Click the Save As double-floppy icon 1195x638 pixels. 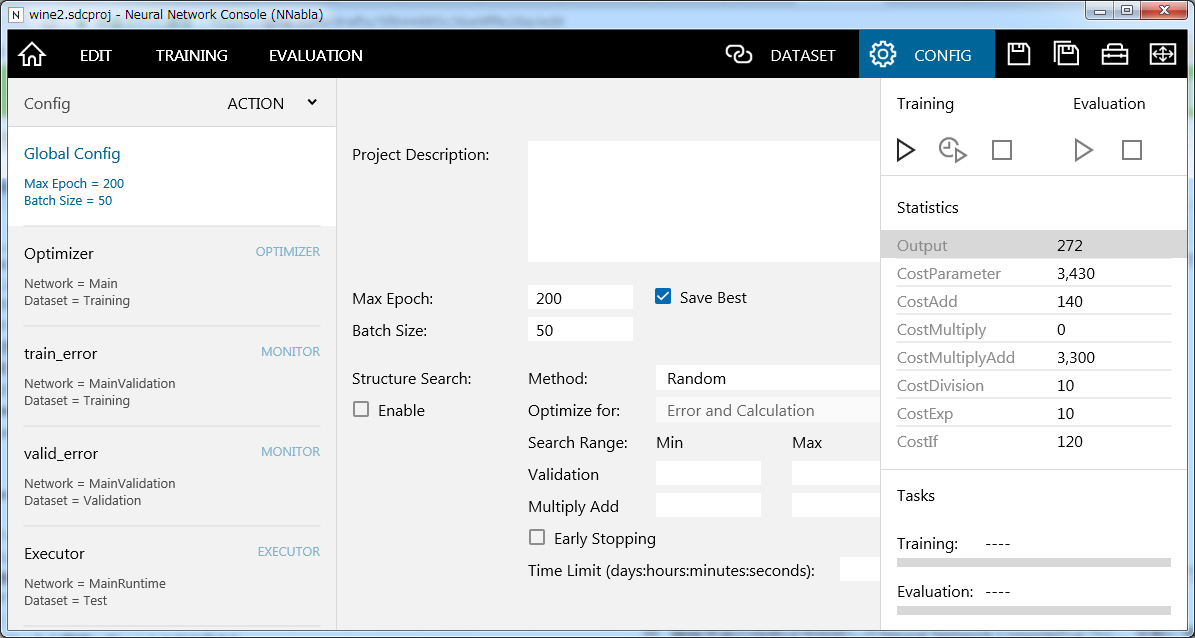[x=1066, y=54]
